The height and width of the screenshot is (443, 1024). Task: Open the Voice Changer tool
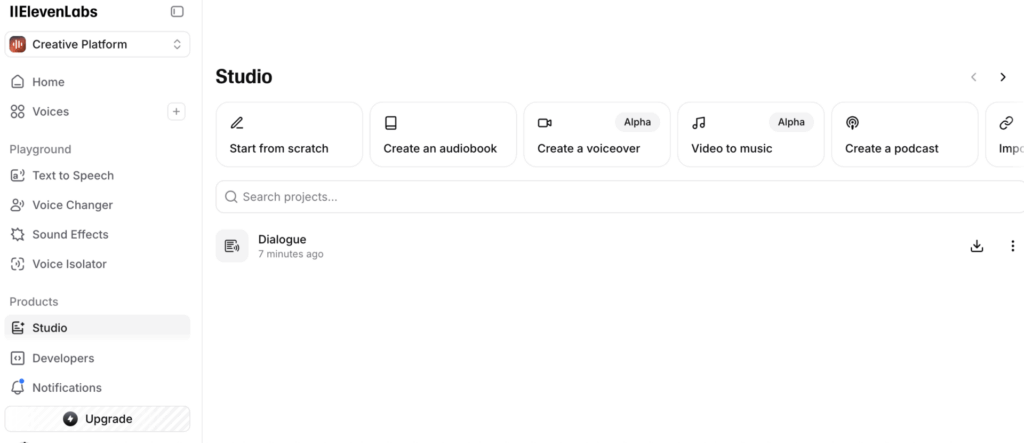[72, 205]
